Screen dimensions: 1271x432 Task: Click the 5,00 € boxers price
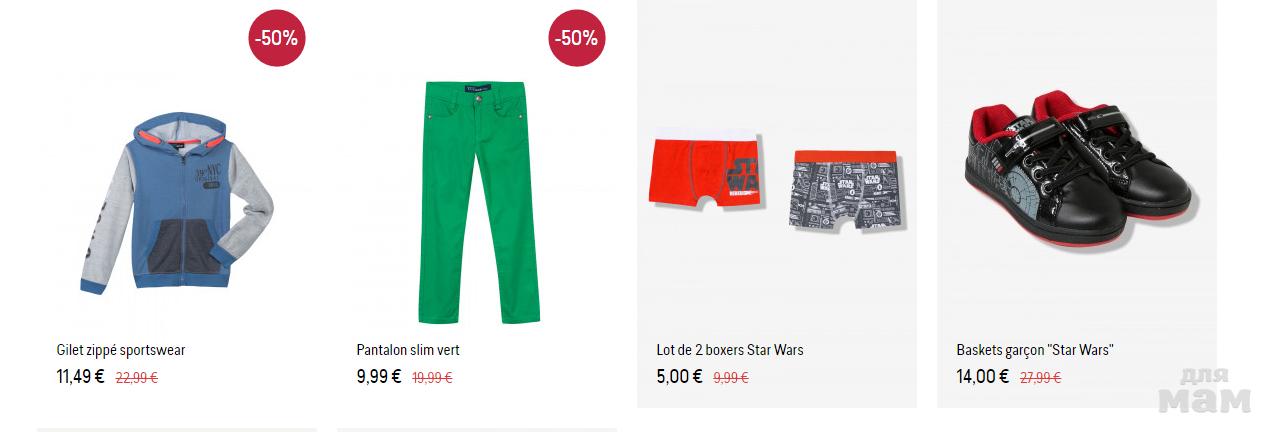679,377
